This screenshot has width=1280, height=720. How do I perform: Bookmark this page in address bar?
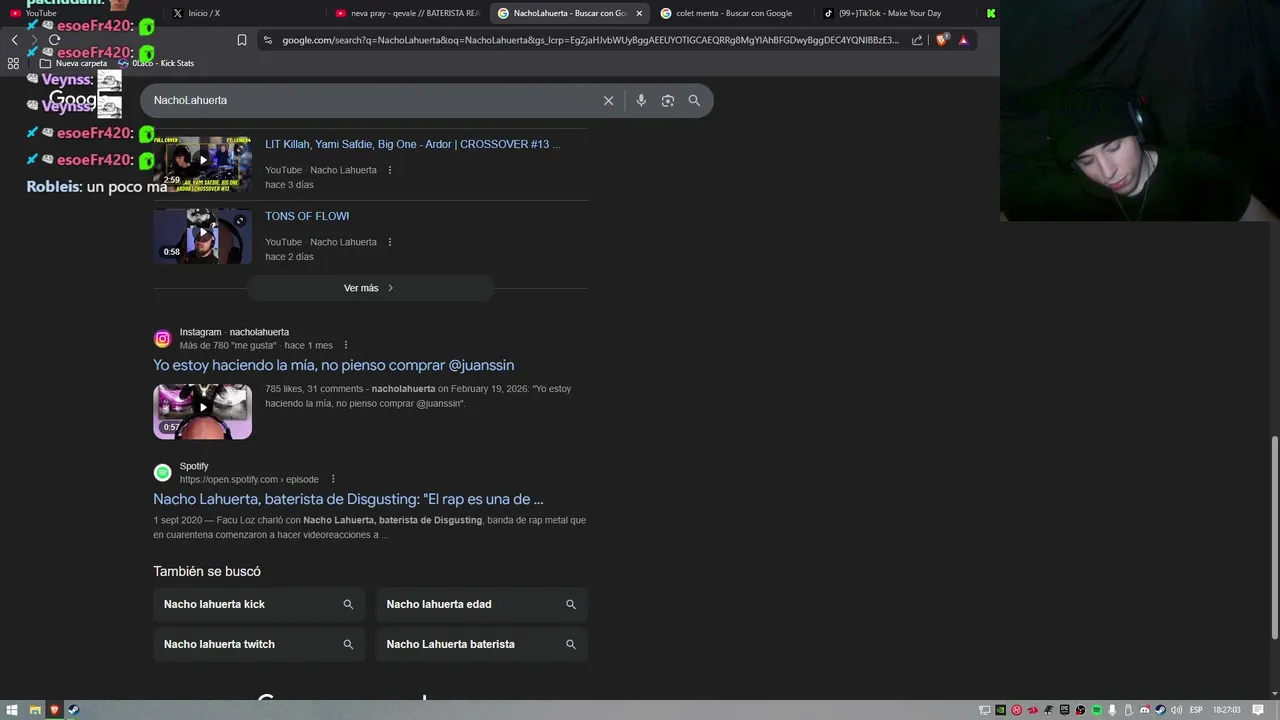[242, 40]
